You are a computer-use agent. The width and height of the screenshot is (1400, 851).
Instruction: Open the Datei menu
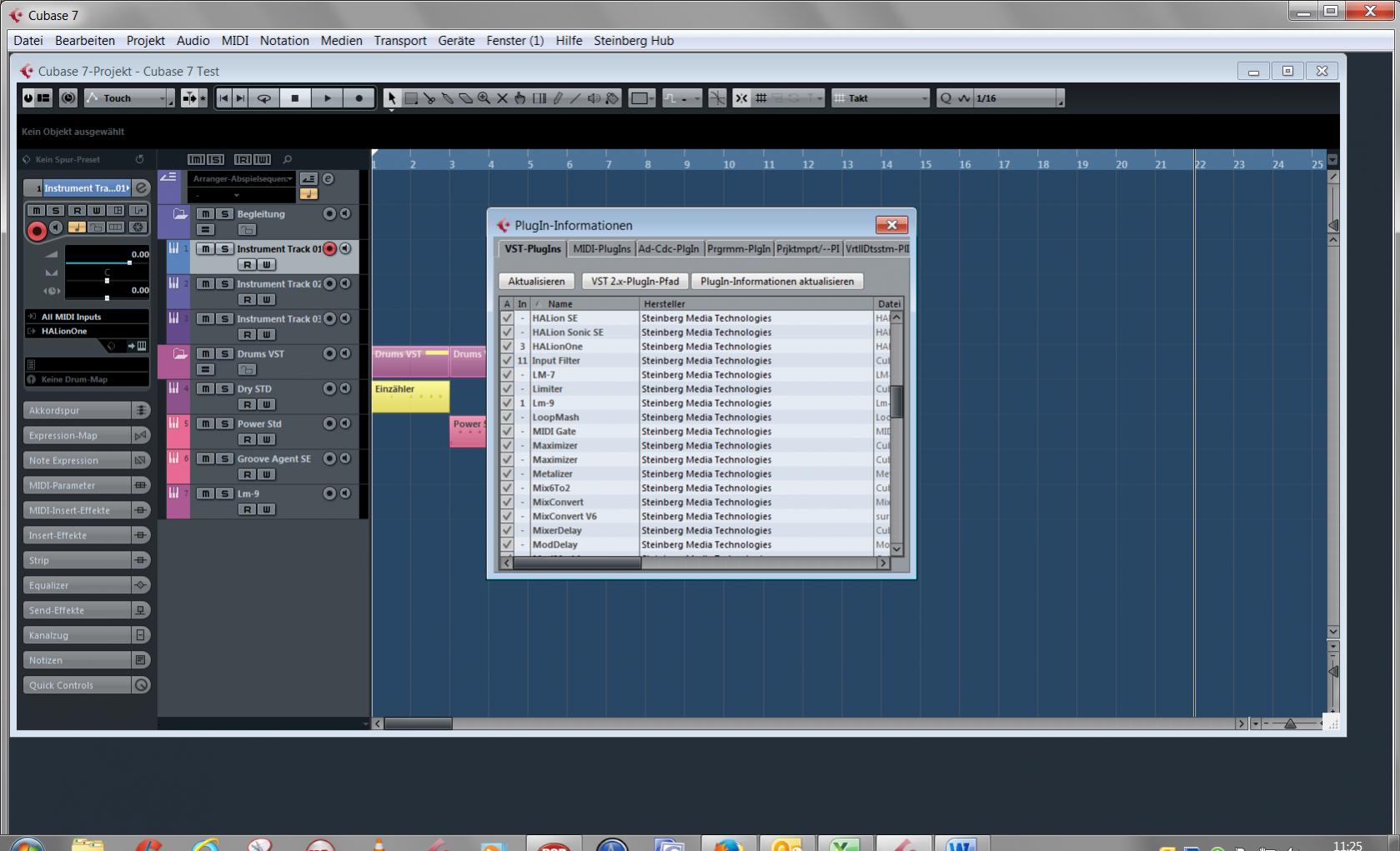(28, 41)
